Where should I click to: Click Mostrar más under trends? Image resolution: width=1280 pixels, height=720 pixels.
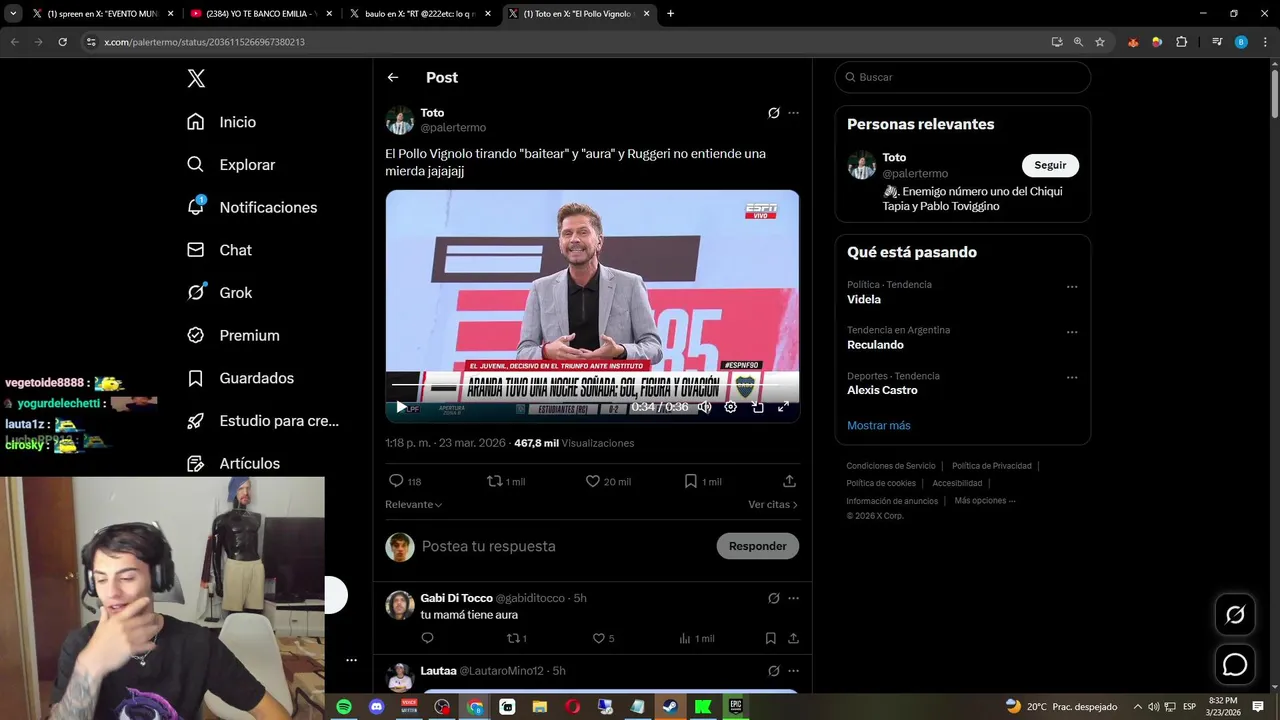pyautogui.click(x=879, y=425)
